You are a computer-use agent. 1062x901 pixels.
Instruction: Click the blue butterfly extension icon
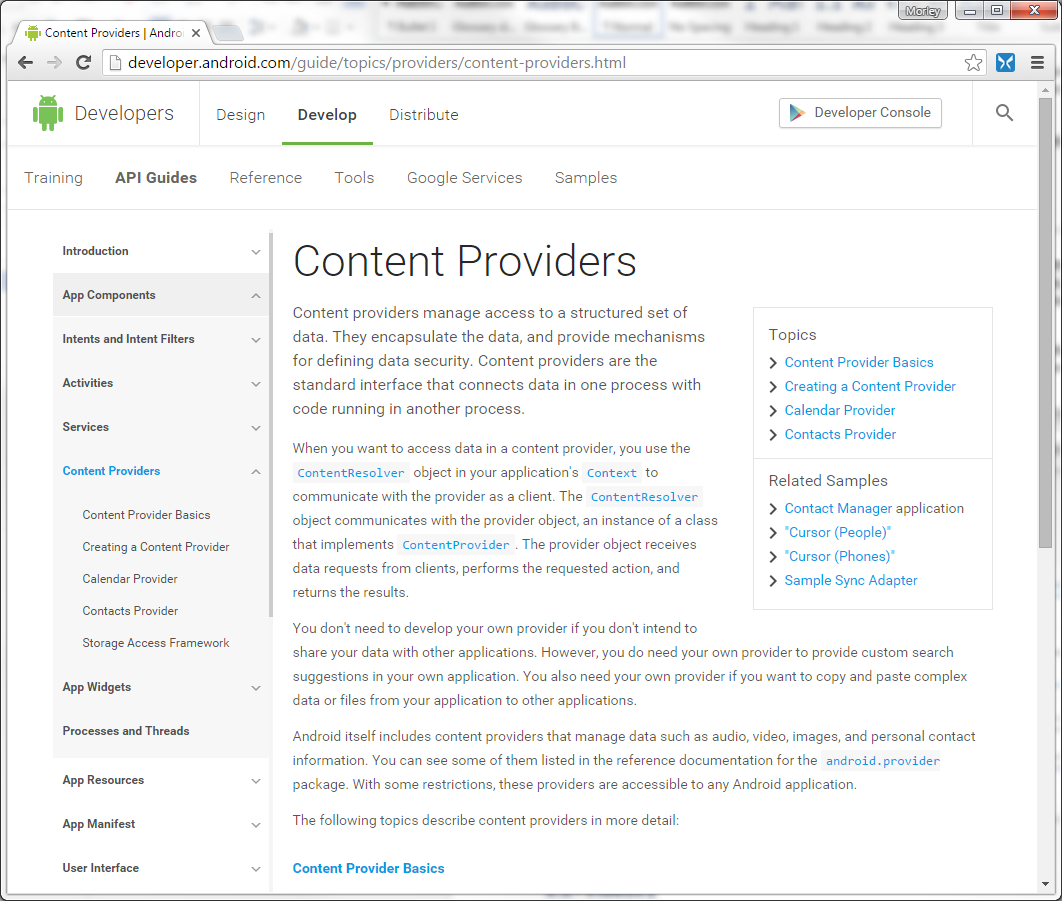click(x=1004, y=62)
